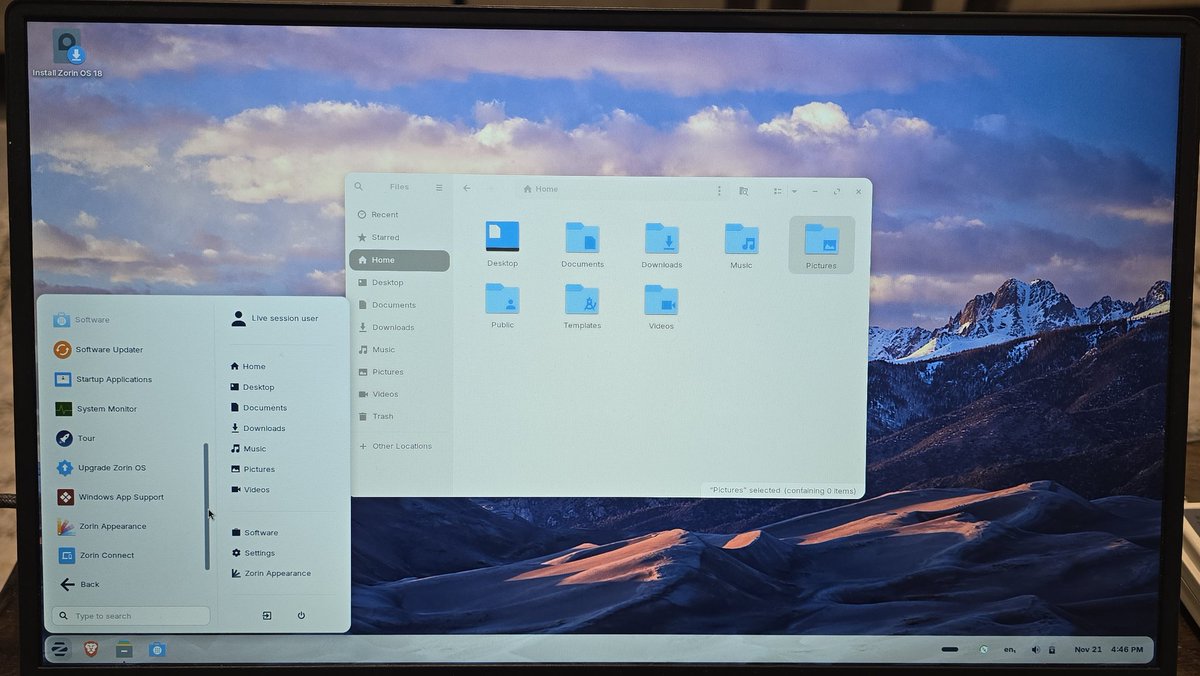This screenshot has height=676, width=1200.
Task: Click the search icon in the Files window
Action: click(359, 187)
